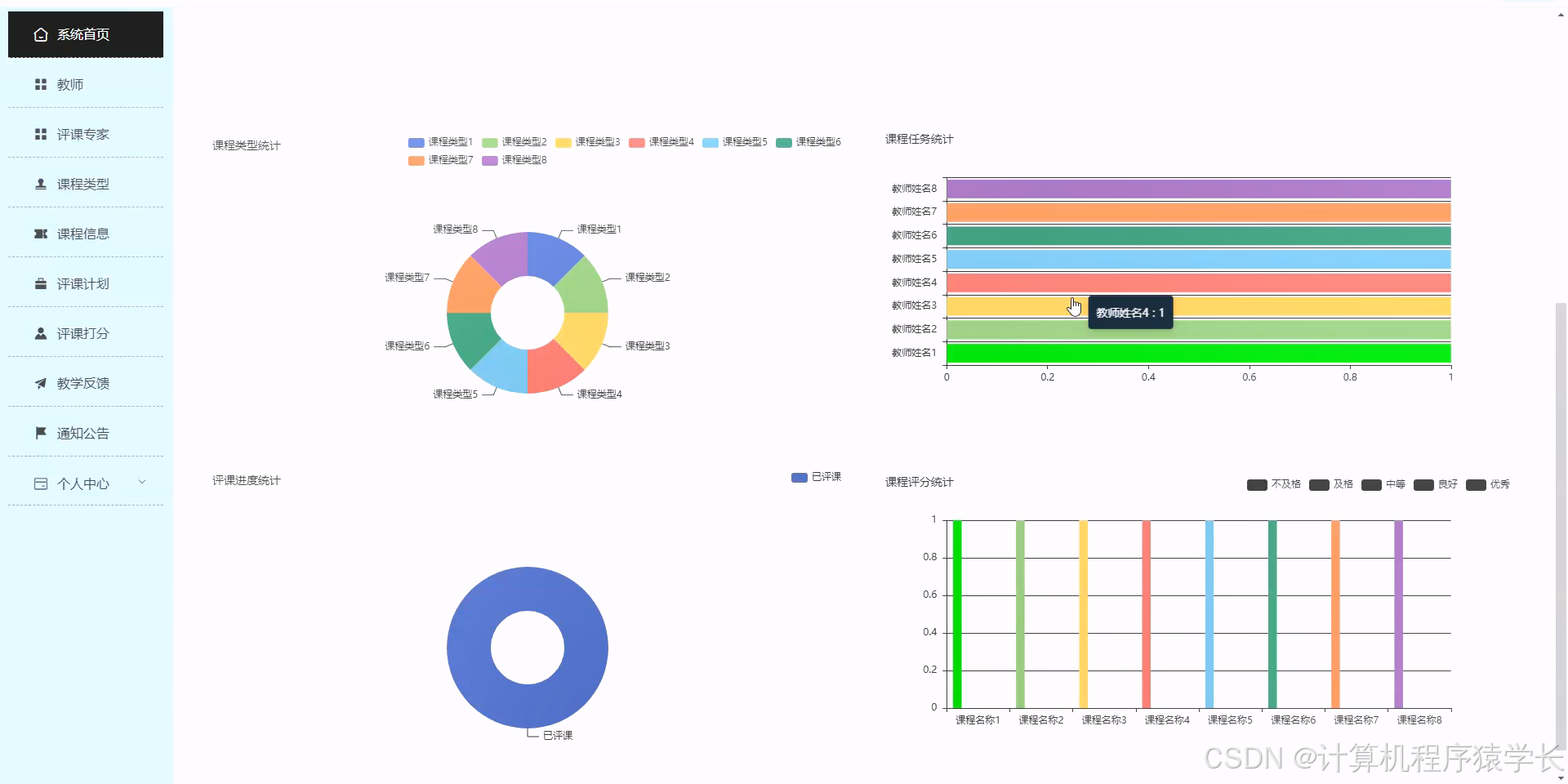1568x784 pixels.
Task: Toggle 课程类型1 legend item
Action: coord(440,142)
